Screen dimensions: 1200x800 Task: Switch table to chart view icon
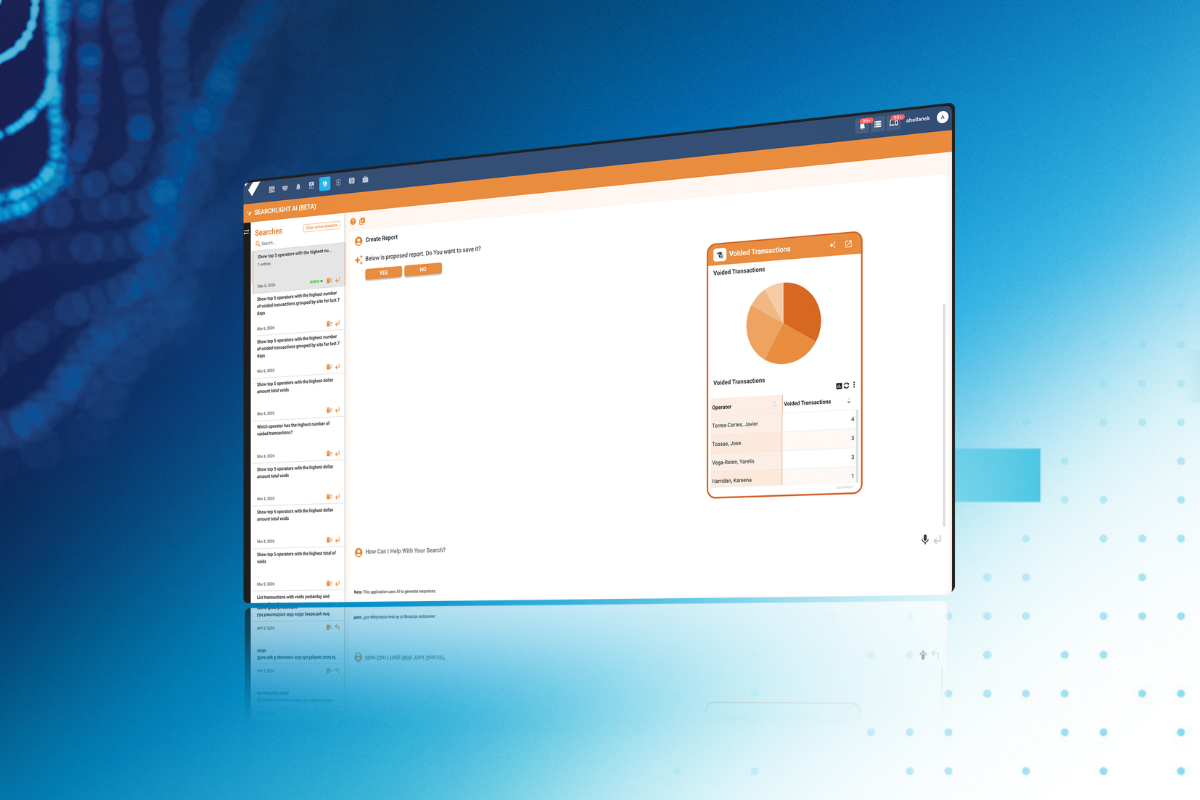pos(839,386)
